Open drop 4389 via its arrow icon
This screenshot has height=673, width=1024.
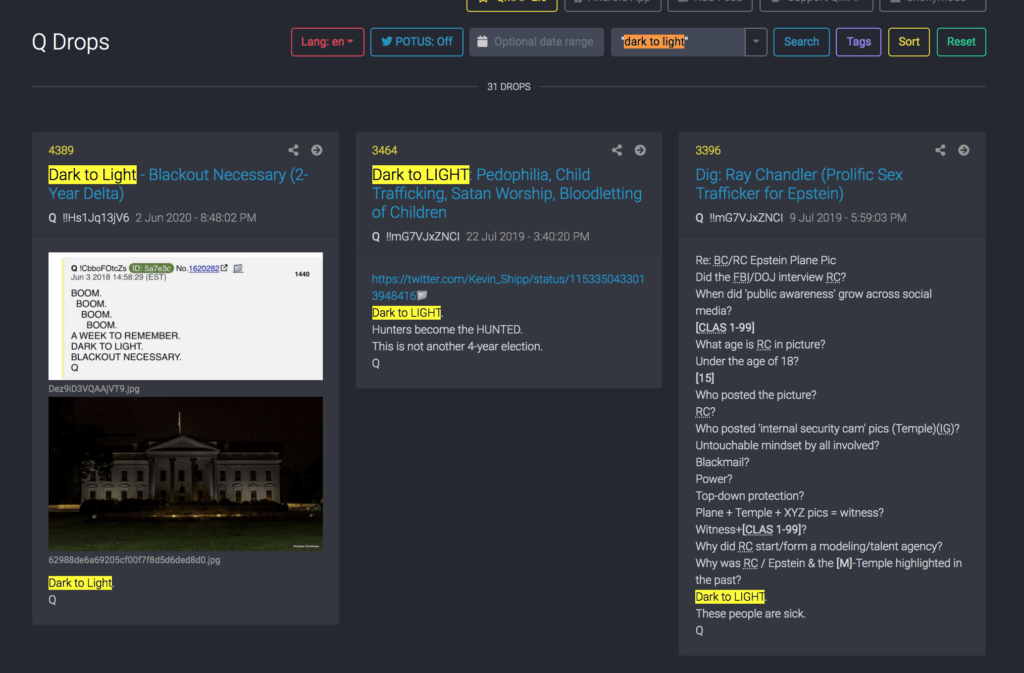click(x=317, y=151)
